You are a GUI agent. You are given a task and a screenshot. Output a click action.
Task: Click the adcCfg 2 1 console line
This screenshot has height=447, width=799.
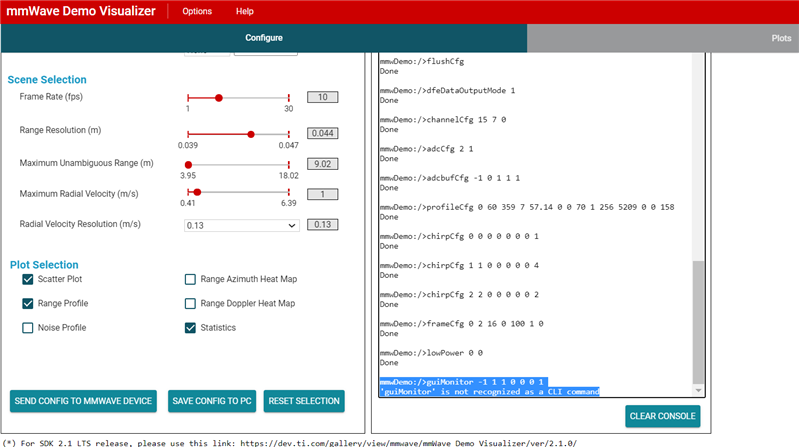coord(427,149)
